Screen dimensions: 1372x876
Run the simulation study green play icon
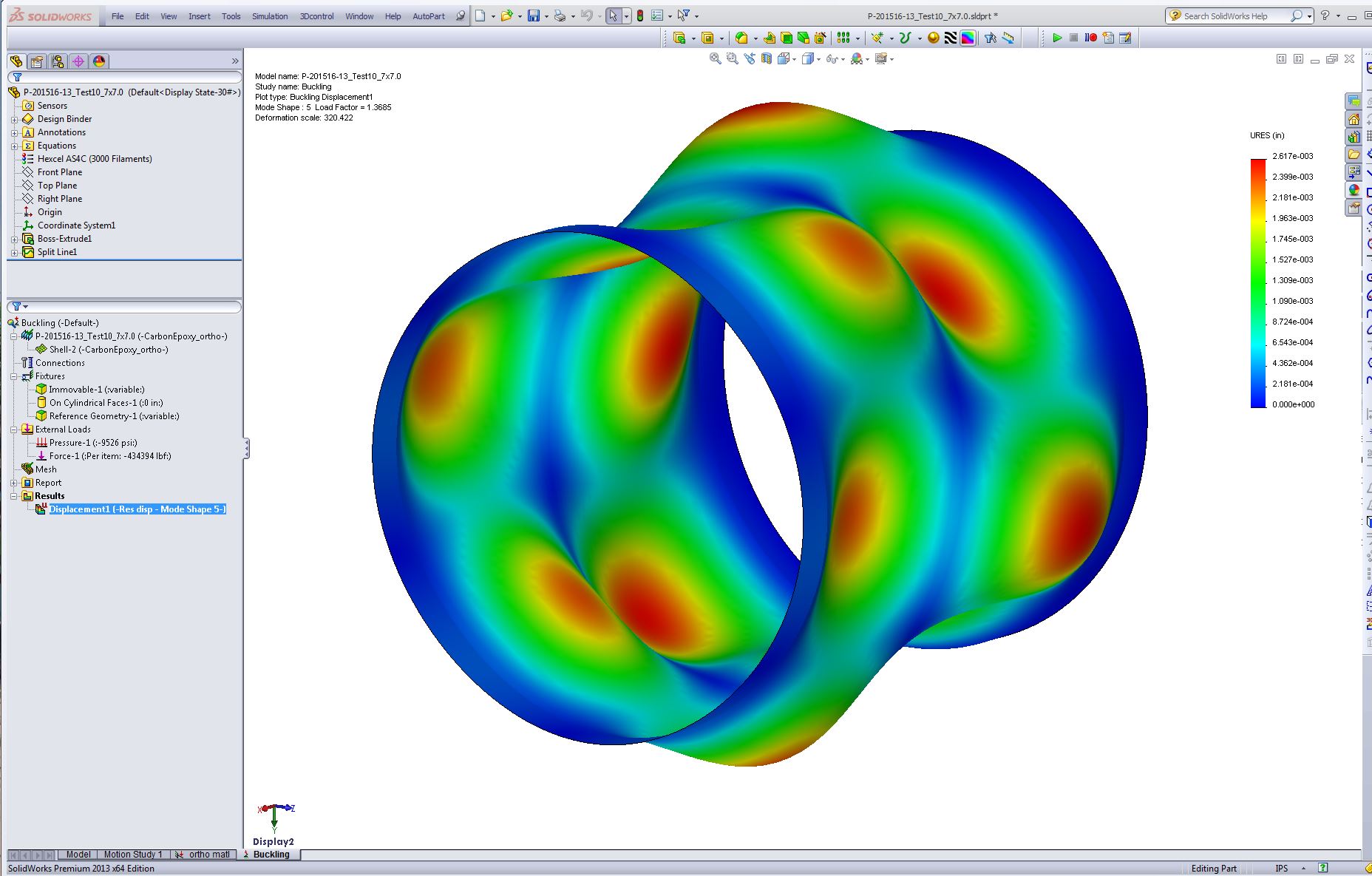[x=1057, y=38]
